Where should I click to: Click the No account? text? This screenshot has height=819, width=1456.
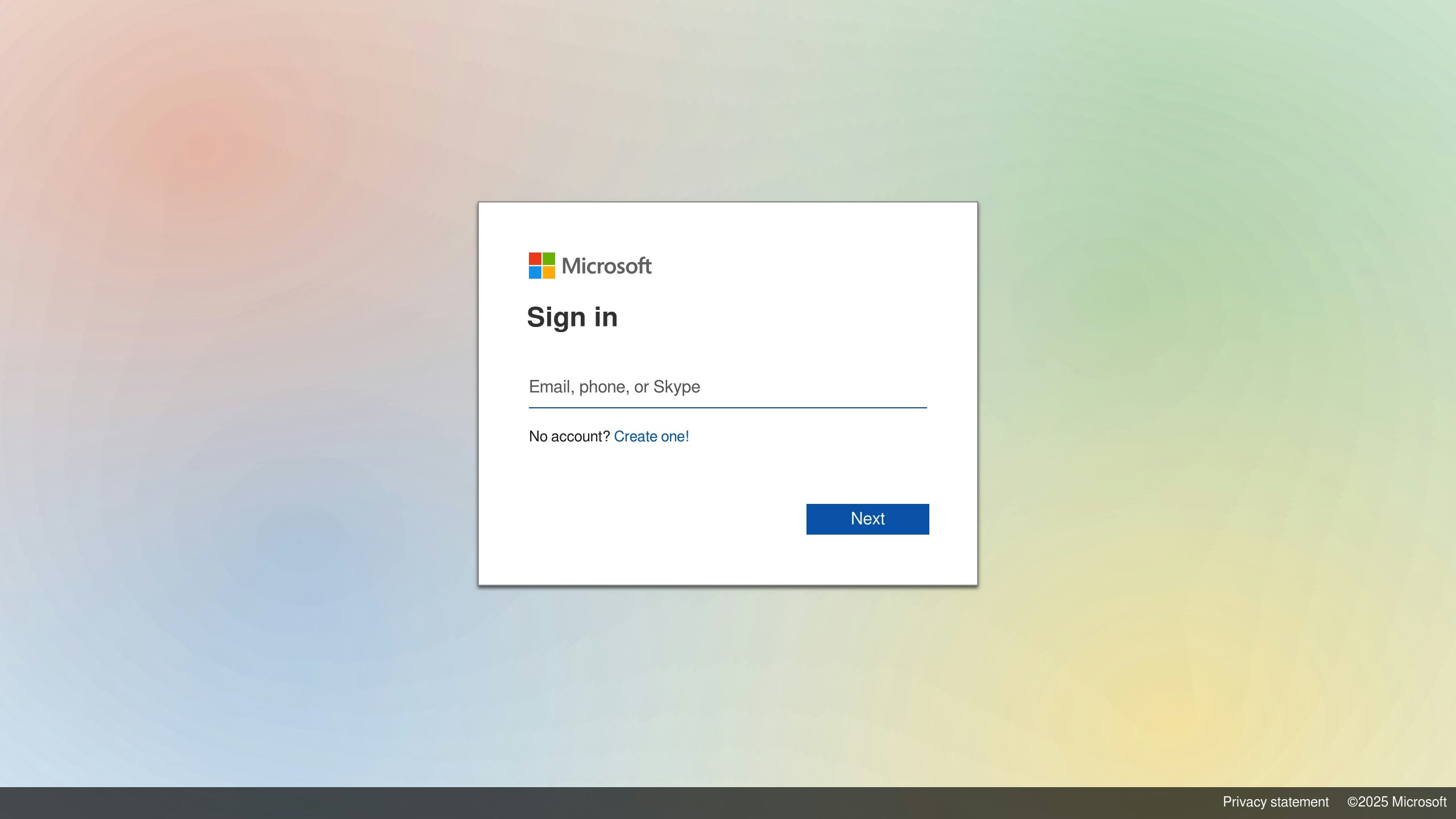click(x=569, y=436)
